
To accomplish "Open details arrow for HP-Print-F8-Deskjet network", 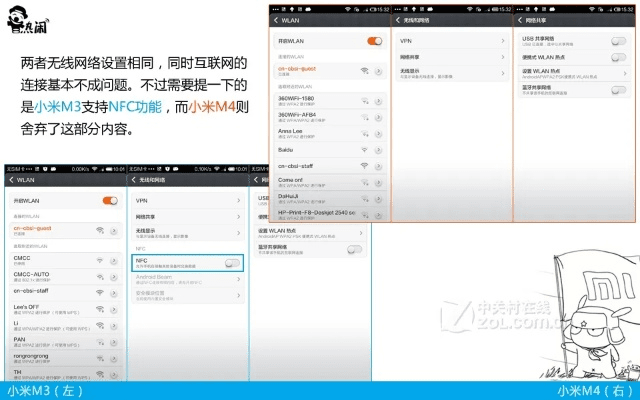I will tap(378, 215).
